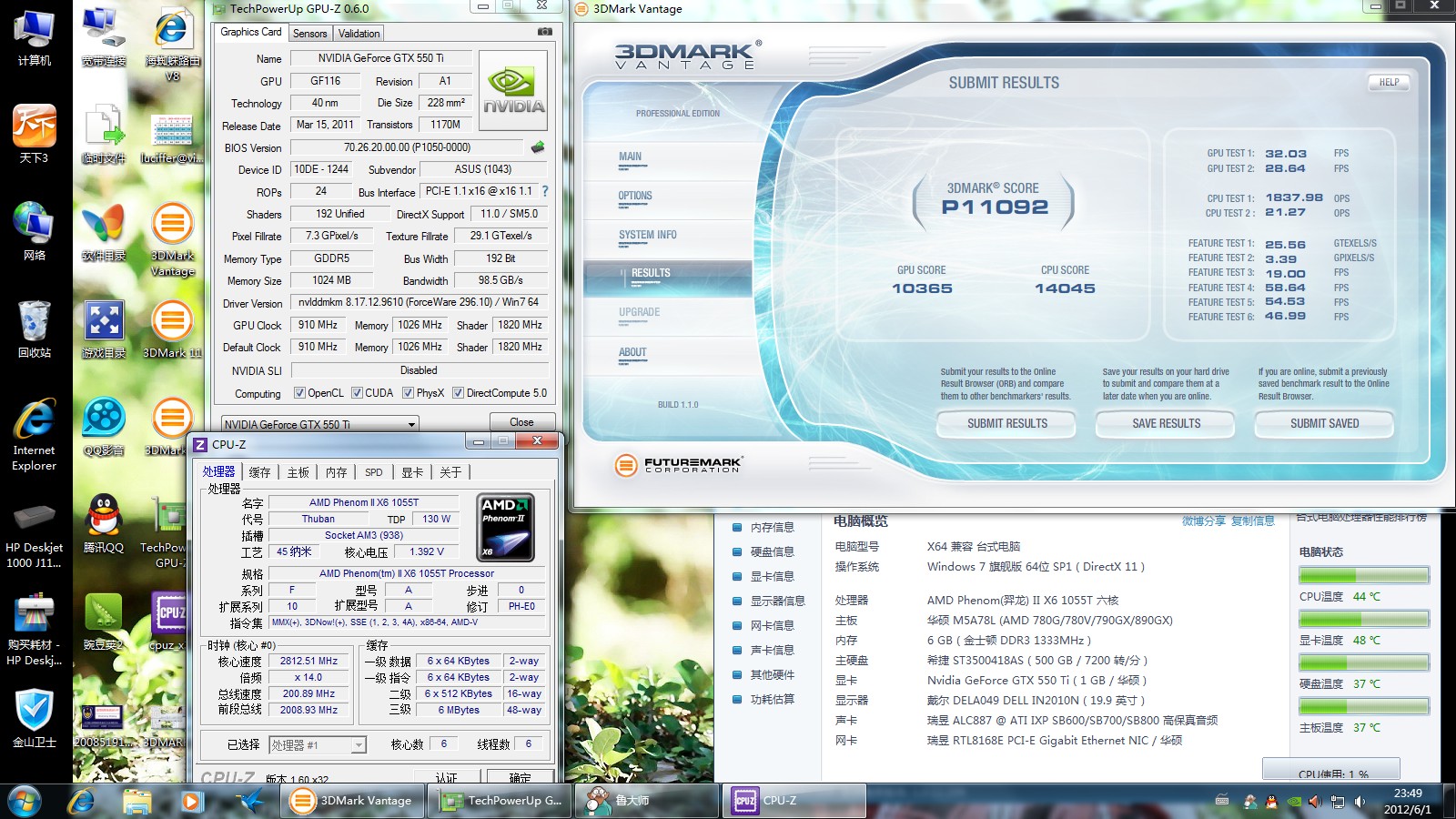The image size is (1456, 819).
Task: Click the volume icon in system tray
Action: point(1360,802)
